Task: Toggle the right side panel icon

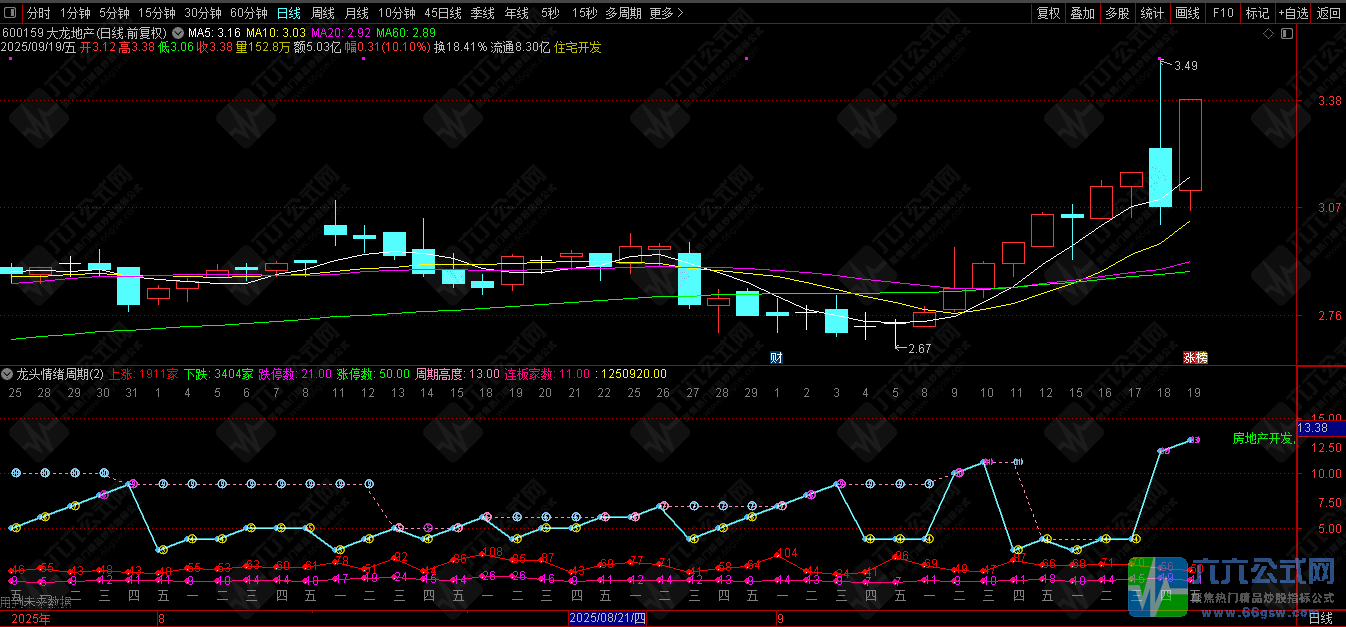Action: (x=1287, y=34)
